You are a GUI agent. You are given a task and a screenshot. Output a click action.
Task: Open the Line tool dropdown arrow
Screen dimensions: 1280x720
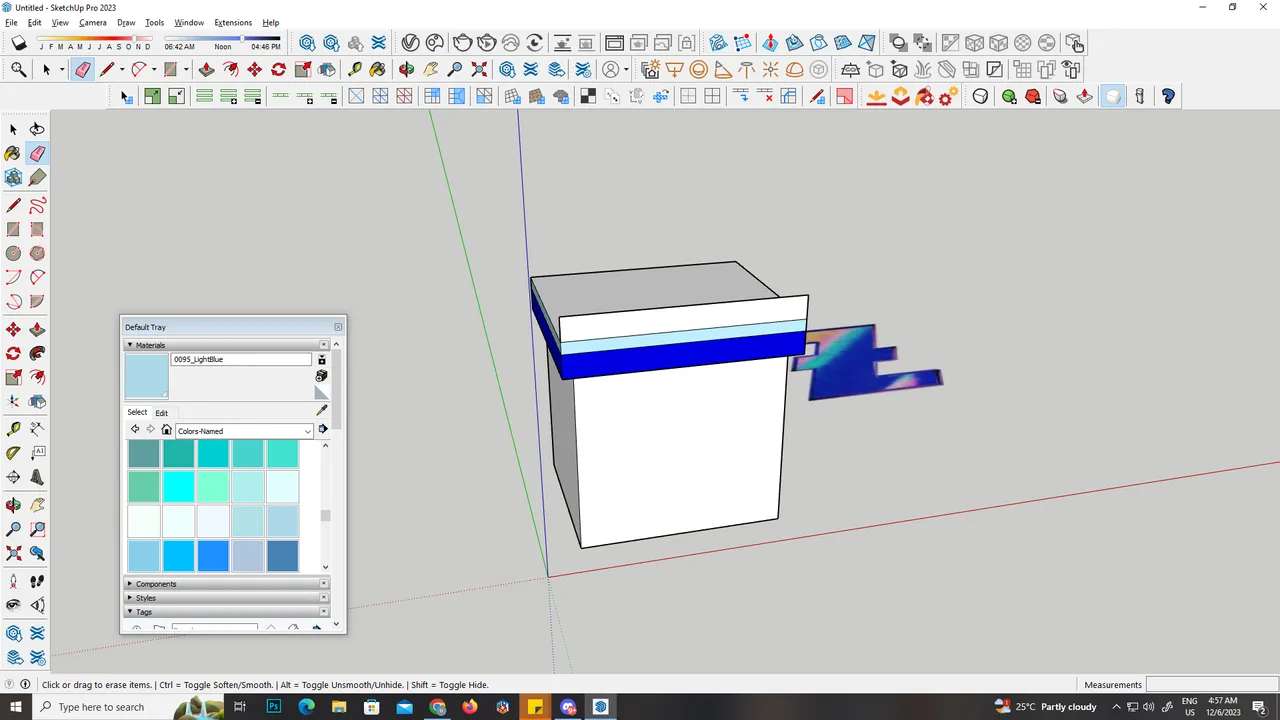[x=122, y=69]
